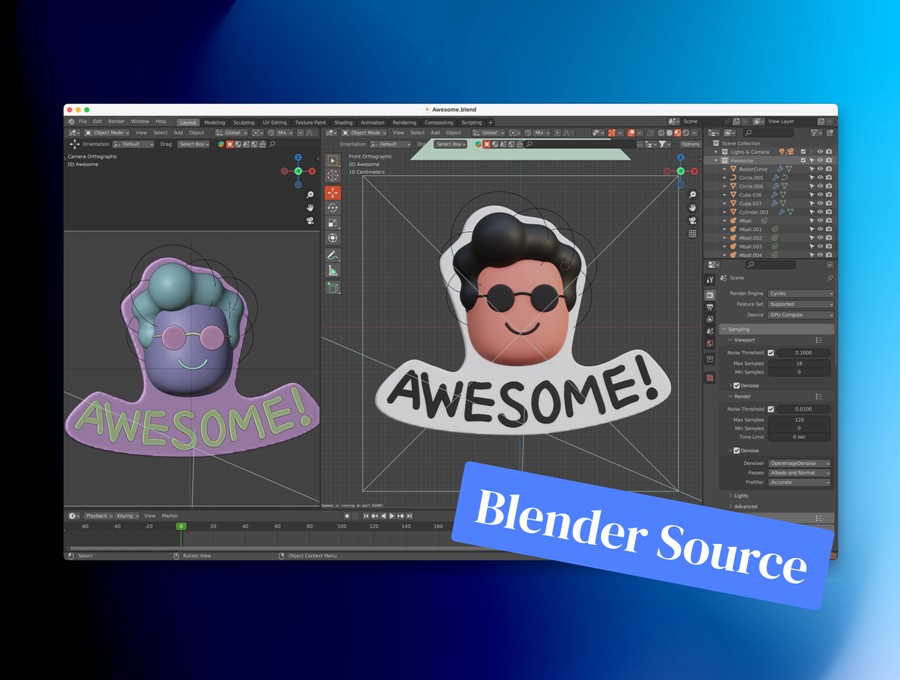The width and height of the screenshot is (900, 680).
Task: Select the Render Properties tab icon
Action: point(711,295)
